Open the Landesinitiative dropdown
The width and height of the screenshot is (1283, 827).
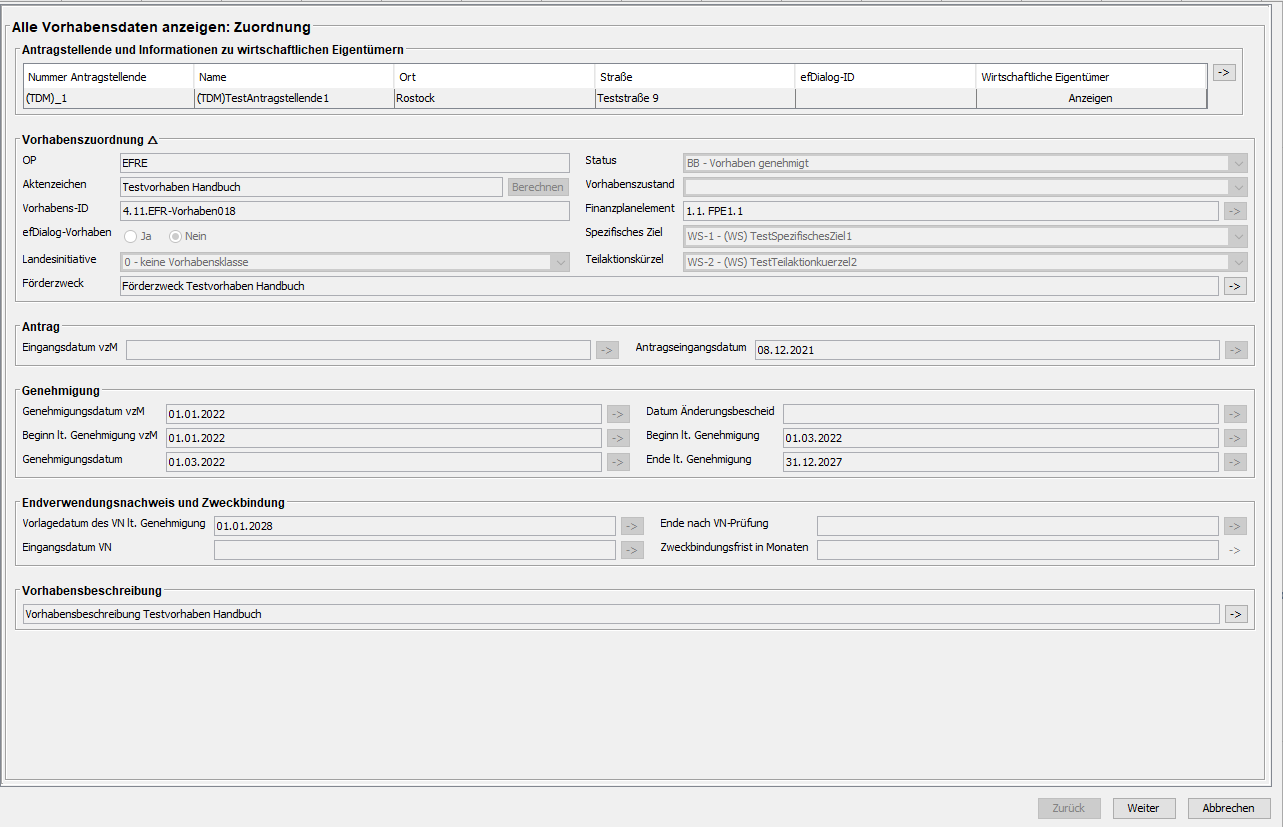tap(560, 262)
